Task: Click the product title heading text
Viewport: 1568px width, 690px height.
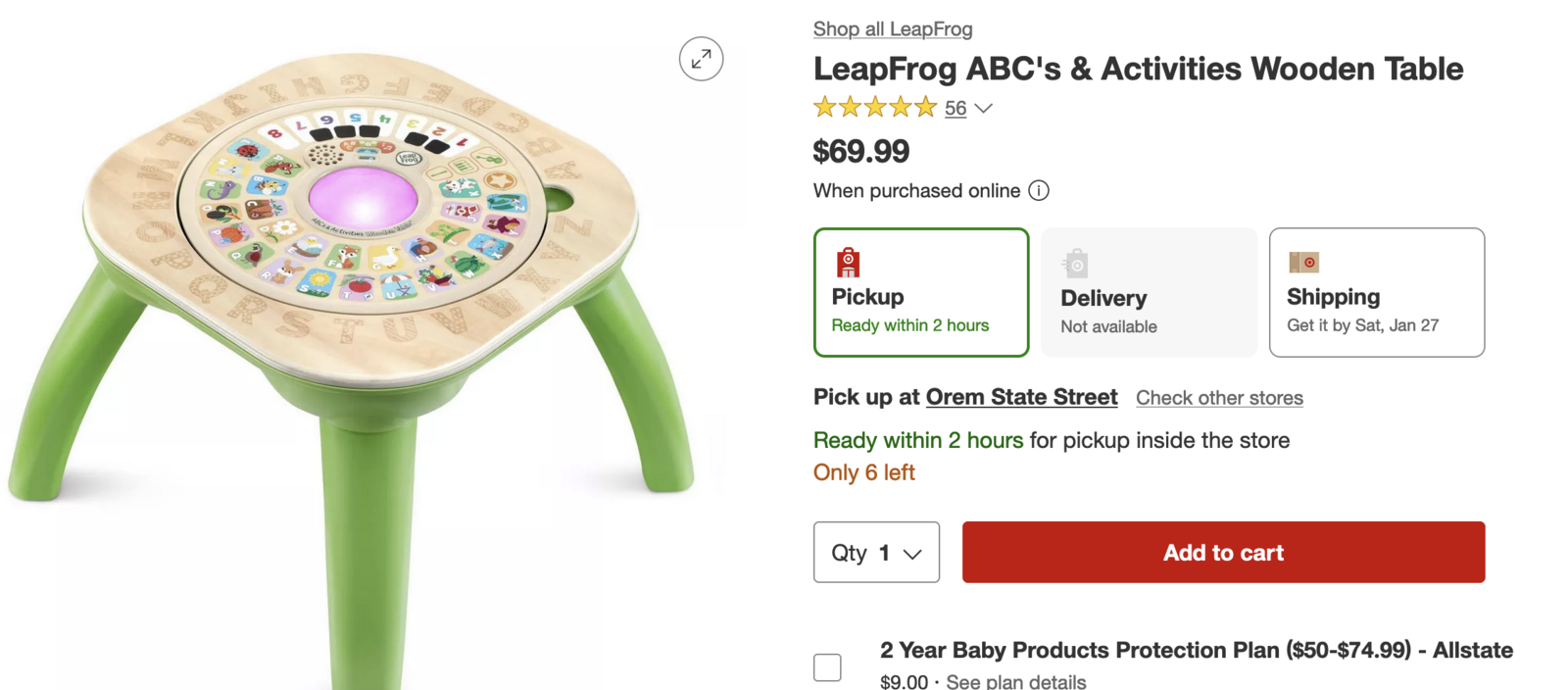Action: coord(1138,69)
